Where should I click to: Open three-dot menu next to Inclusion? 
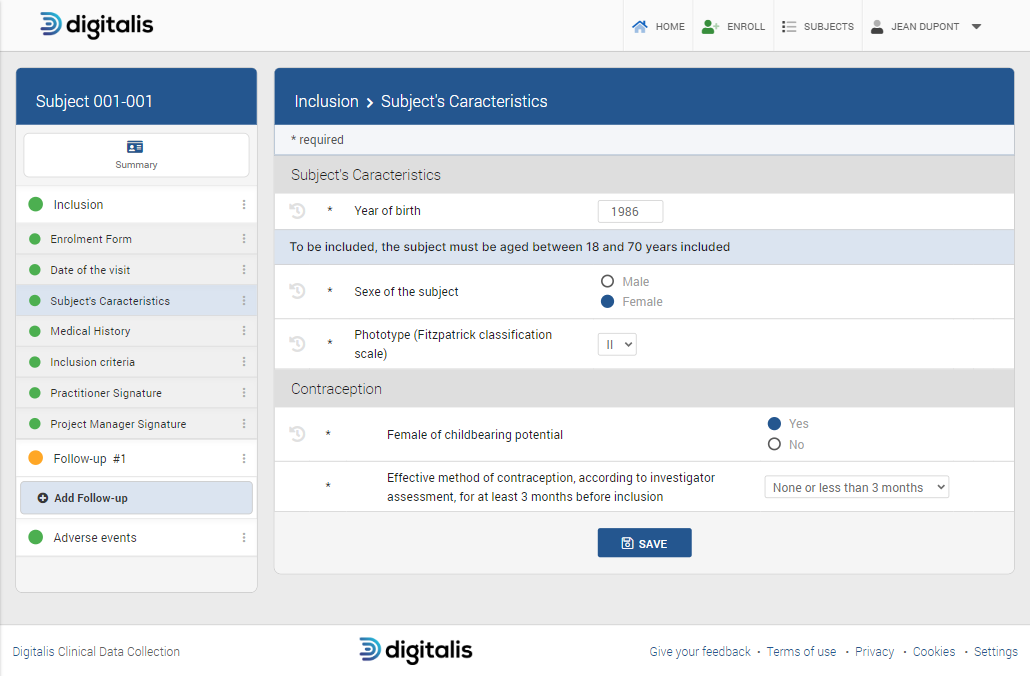[243, 205]
